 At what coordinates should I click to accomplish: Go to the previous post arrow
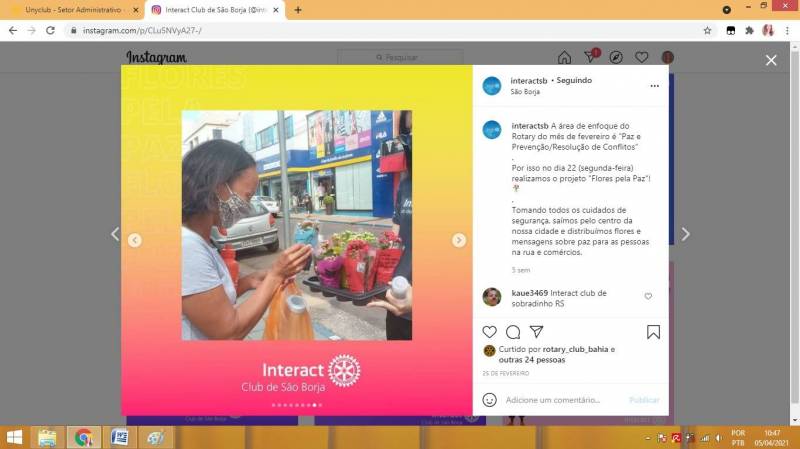pyautogui.click(x=114, y=234)
